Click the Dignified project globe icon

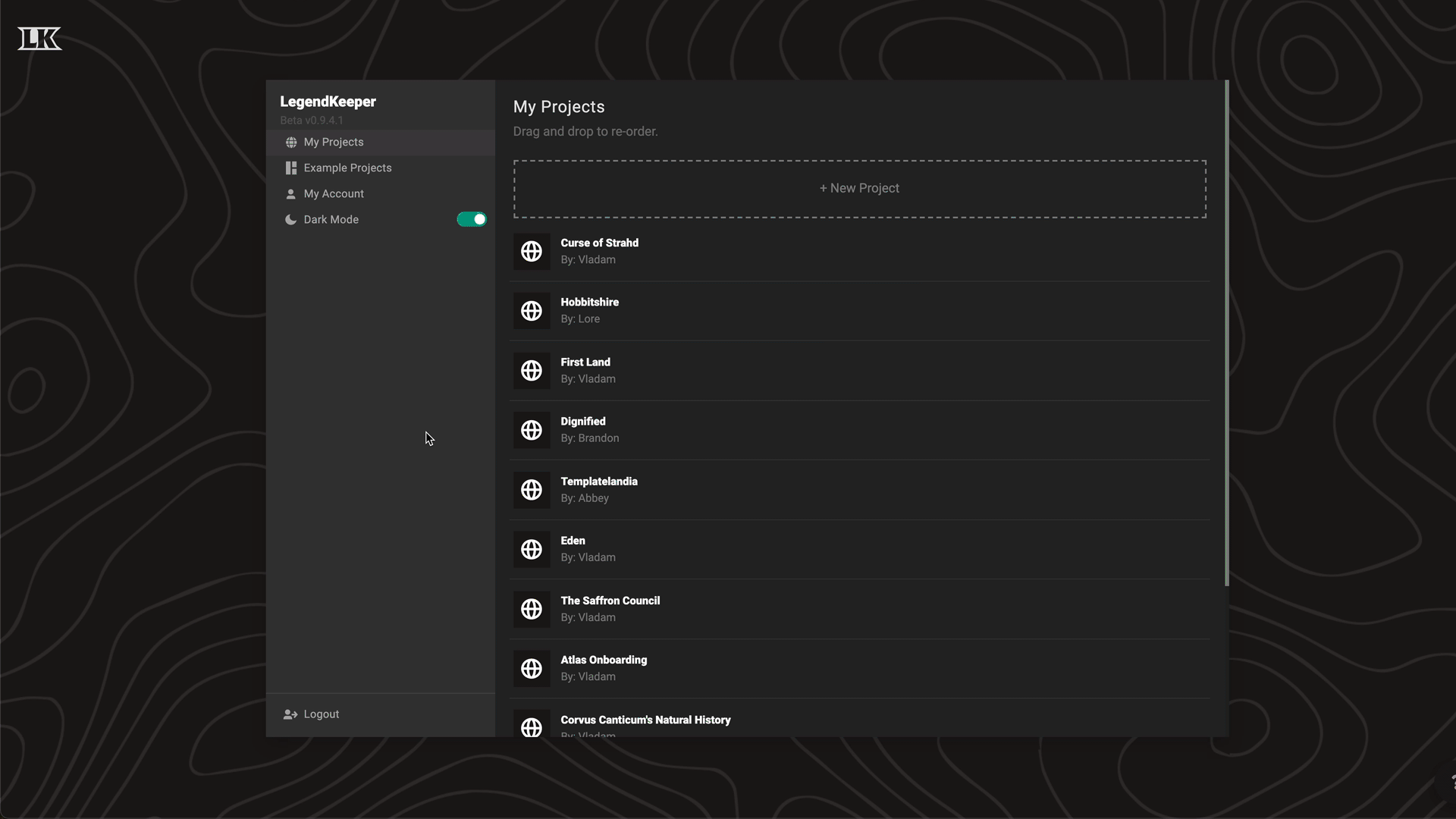tap(532, 430)
